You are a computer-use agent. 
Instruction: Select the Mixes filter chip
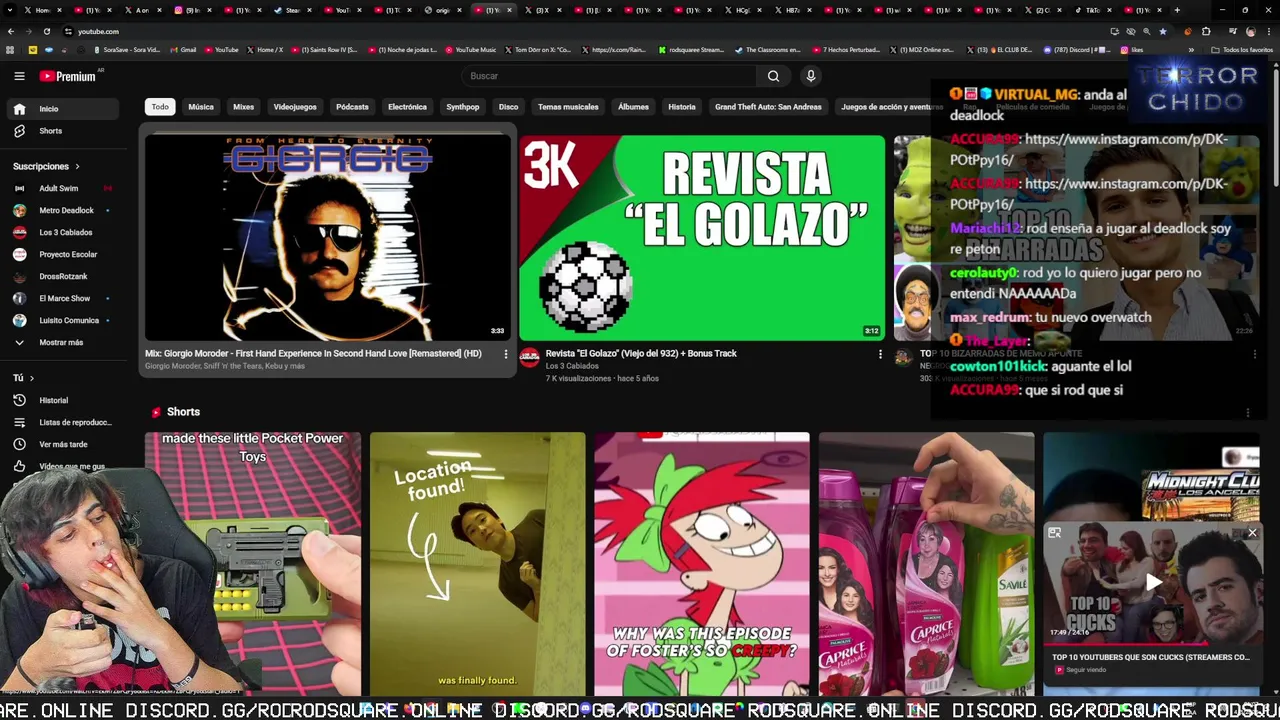pos(244,107)
